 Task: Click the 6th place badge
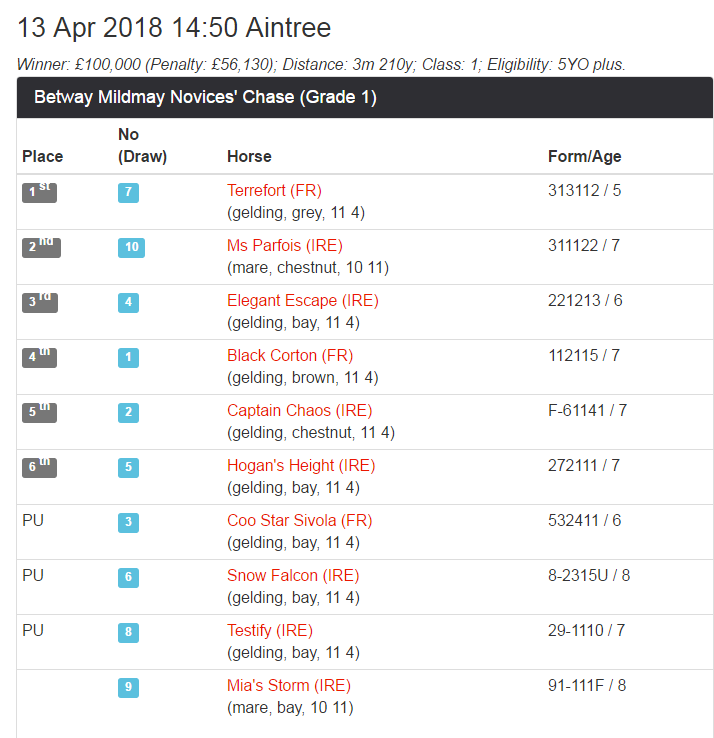pos(39,467)
